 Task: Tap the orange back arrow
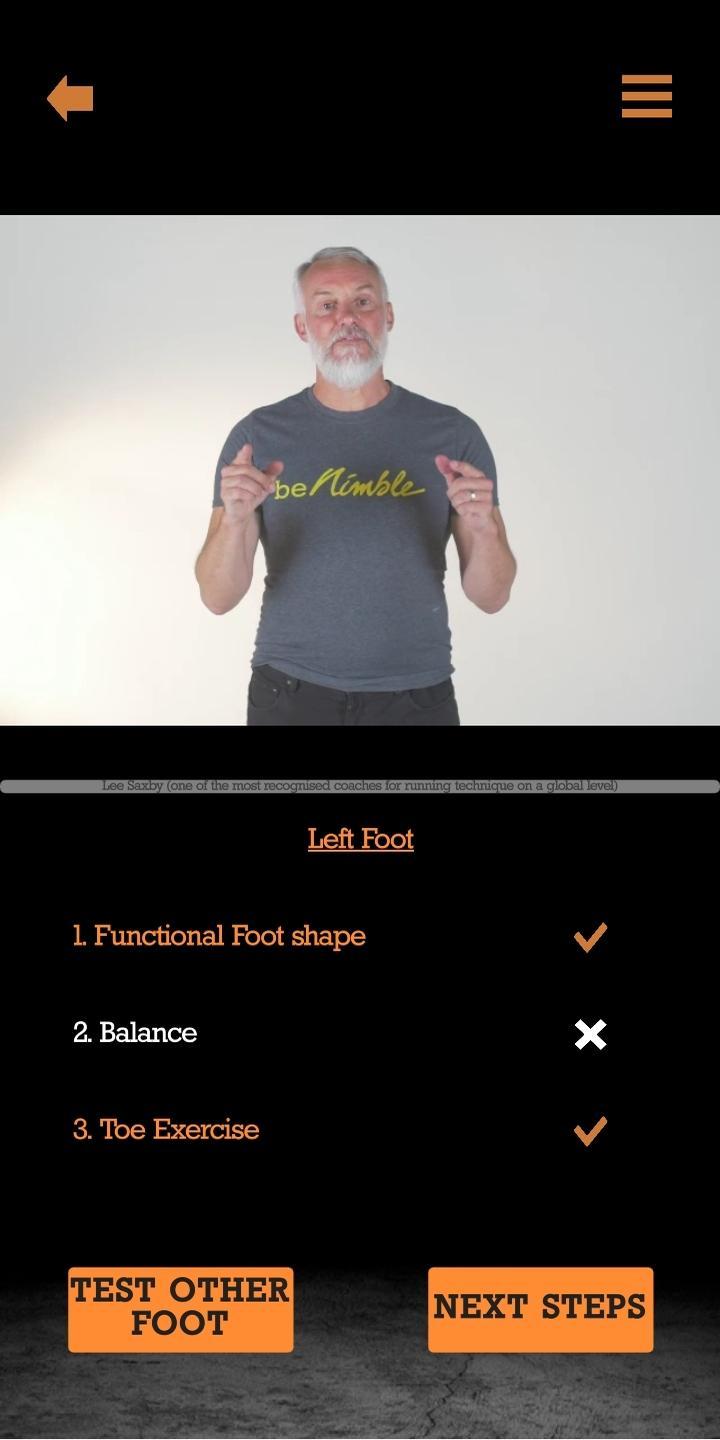pos(70,98)
